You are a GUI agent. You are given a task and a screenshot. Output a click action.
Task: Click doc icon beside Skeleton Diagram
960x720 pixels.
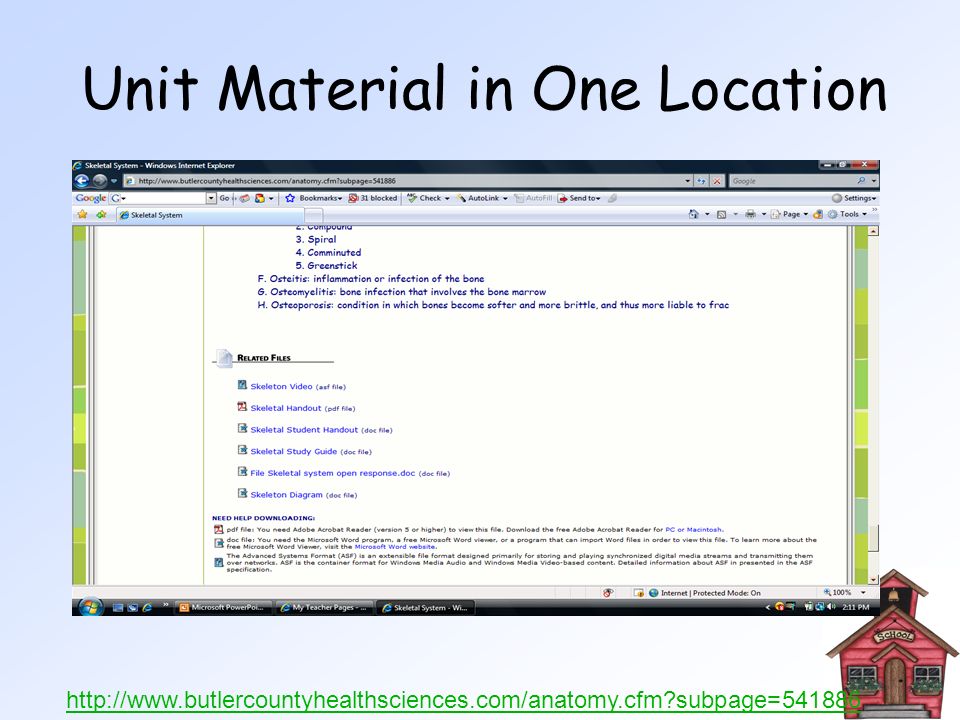[242, 493]
